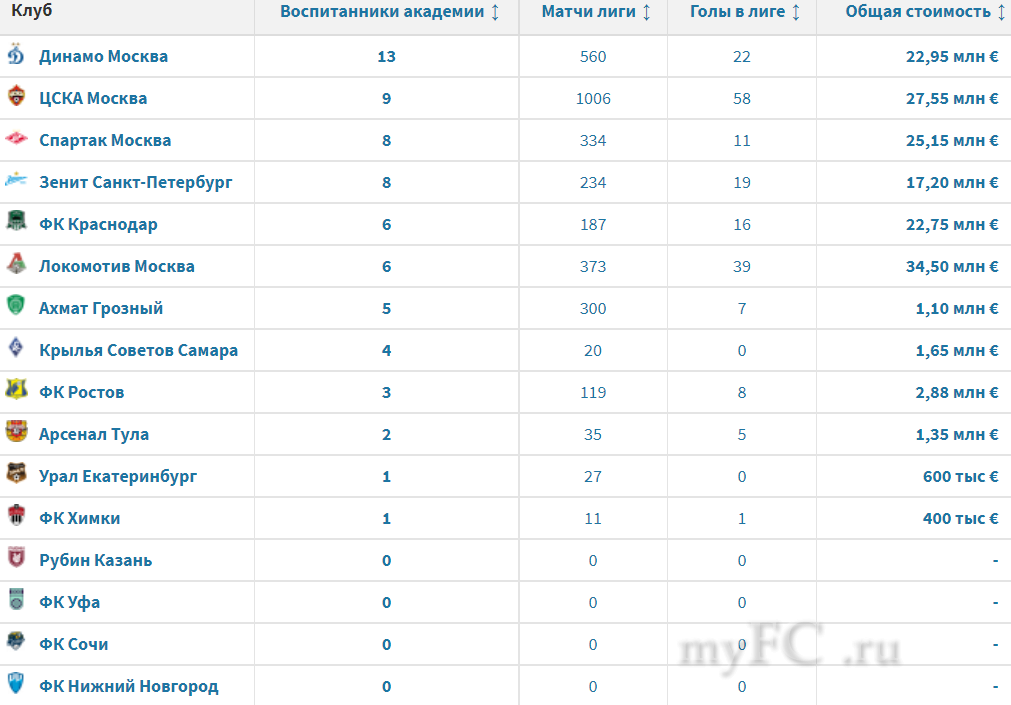Click the Dinamo Moscow club crest icon

[x=16, y=56]
